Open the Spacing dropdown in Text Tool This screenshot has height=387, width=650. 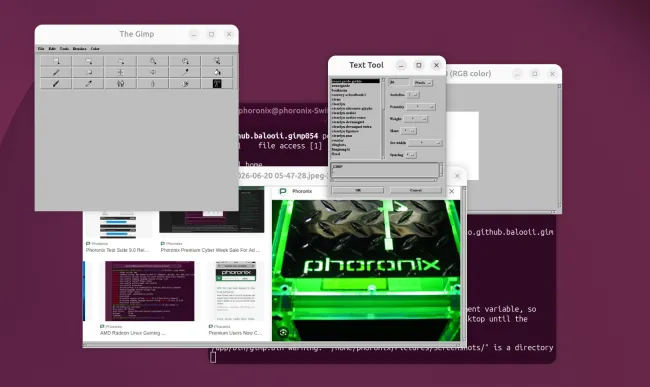click(411, 155)
